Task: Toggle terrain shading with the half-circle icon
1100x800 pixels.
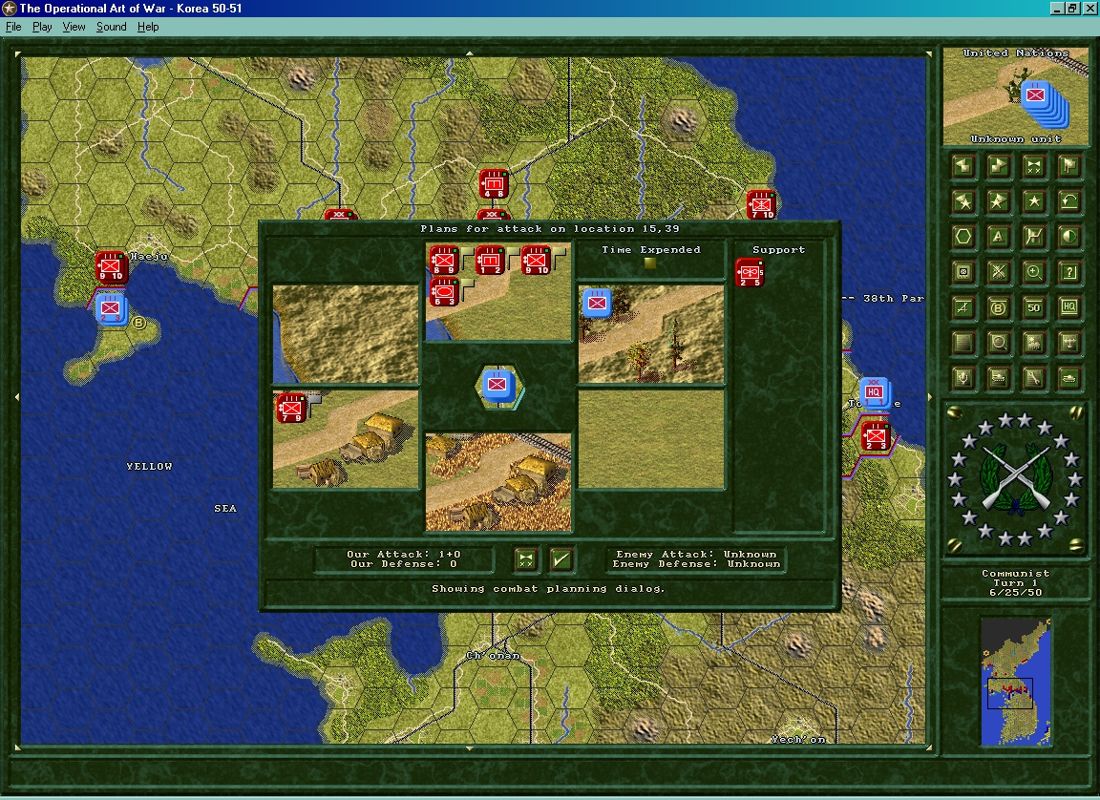Action: (x=1070, y=235)
